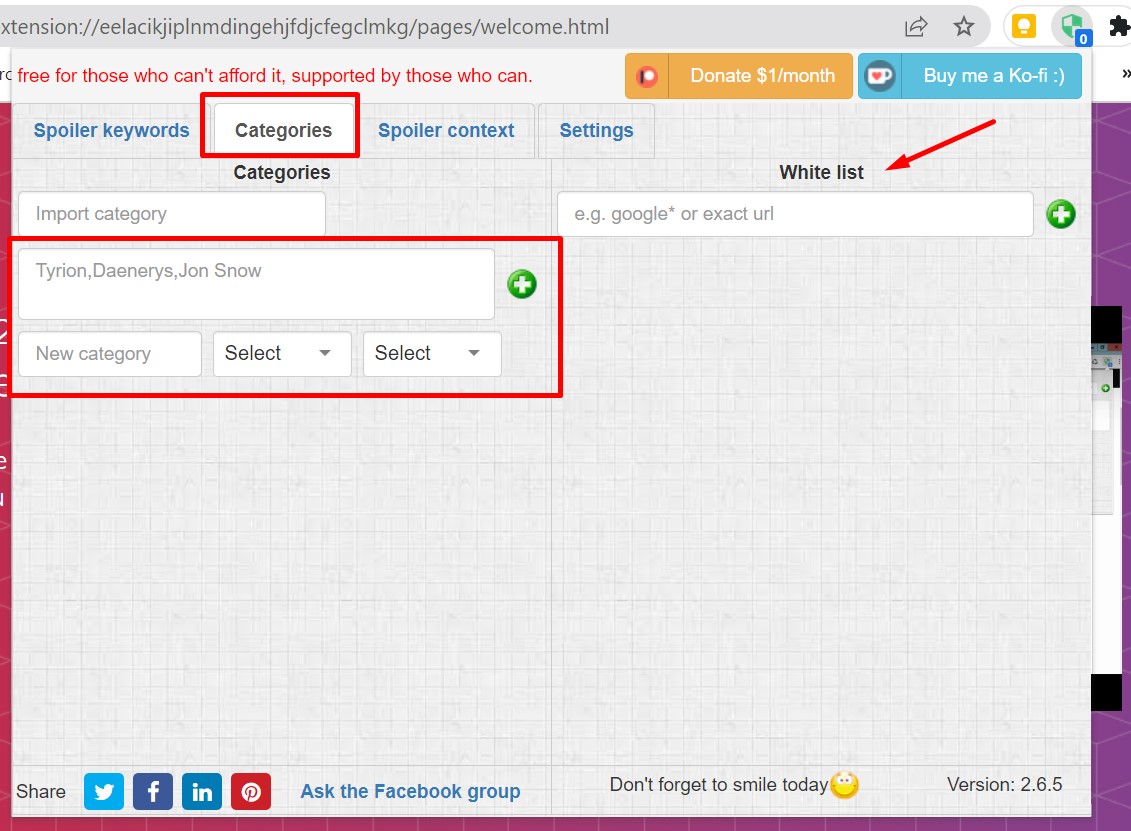The image size is (1131, 831).
Task: Open the extensions puzzle piece menu
Action: (1119, 27)
